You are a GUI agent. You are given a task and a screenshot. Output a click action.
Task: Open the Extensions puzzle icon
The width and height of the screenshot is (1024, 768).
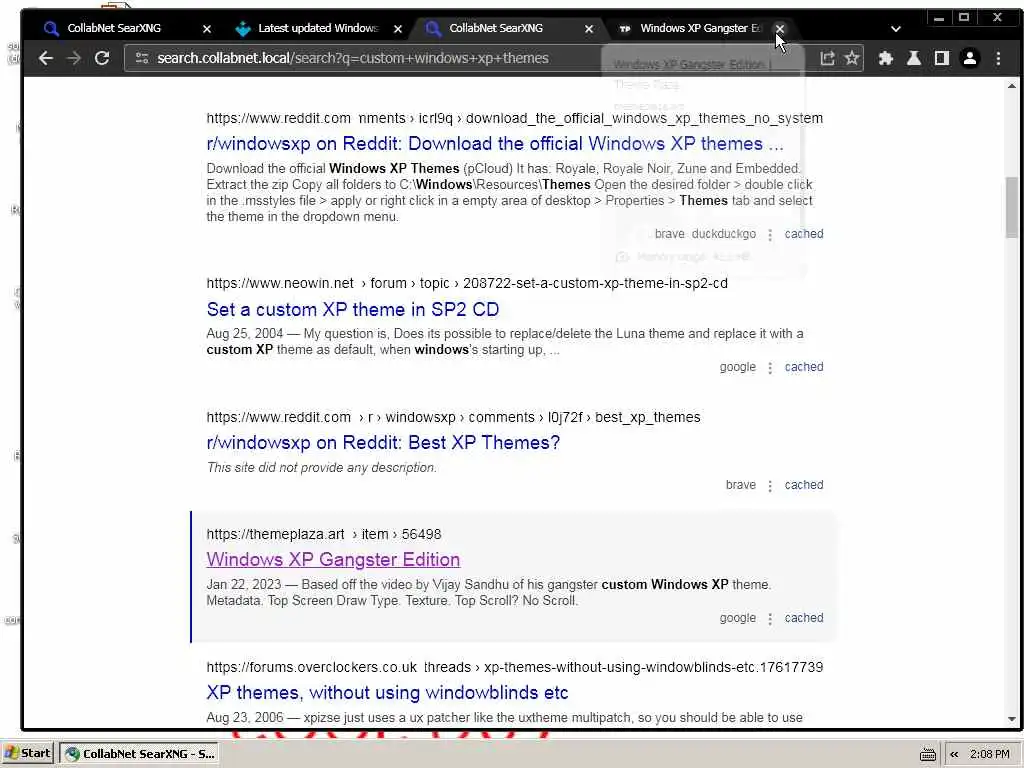886,58
